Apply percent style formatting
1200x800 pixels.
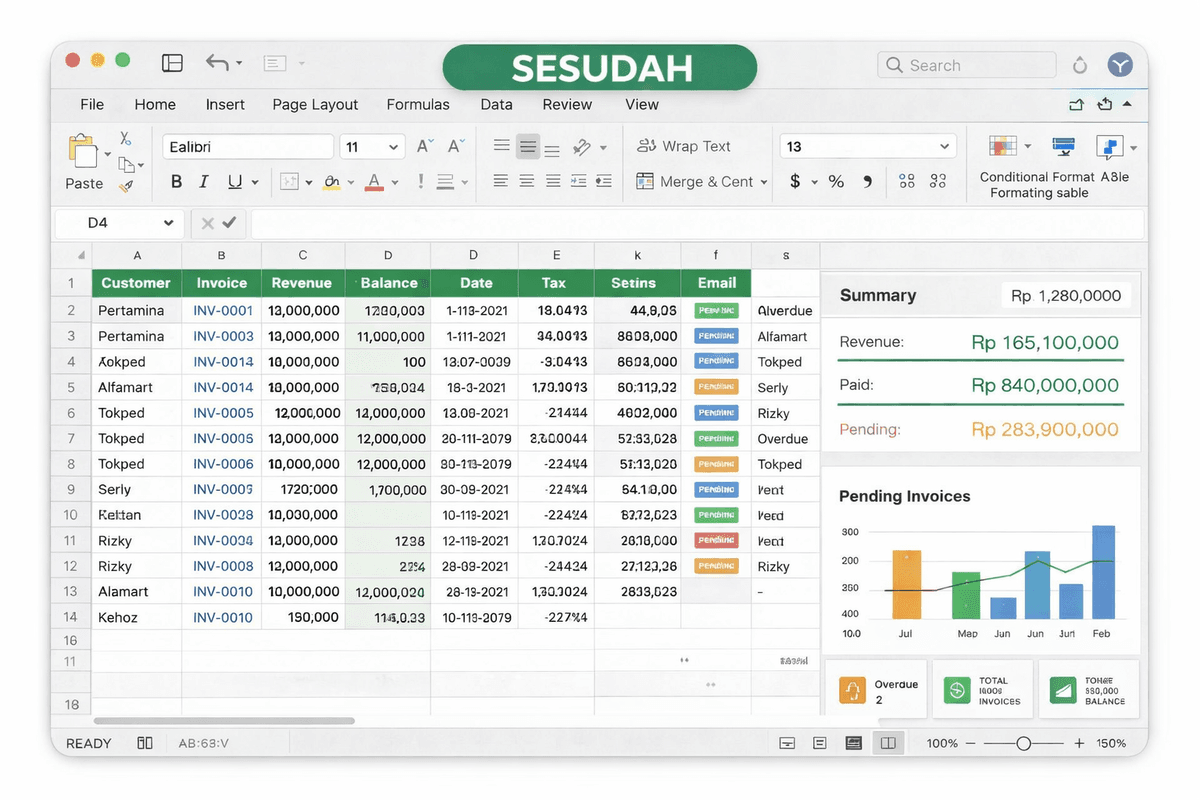[x=836, y=182]
